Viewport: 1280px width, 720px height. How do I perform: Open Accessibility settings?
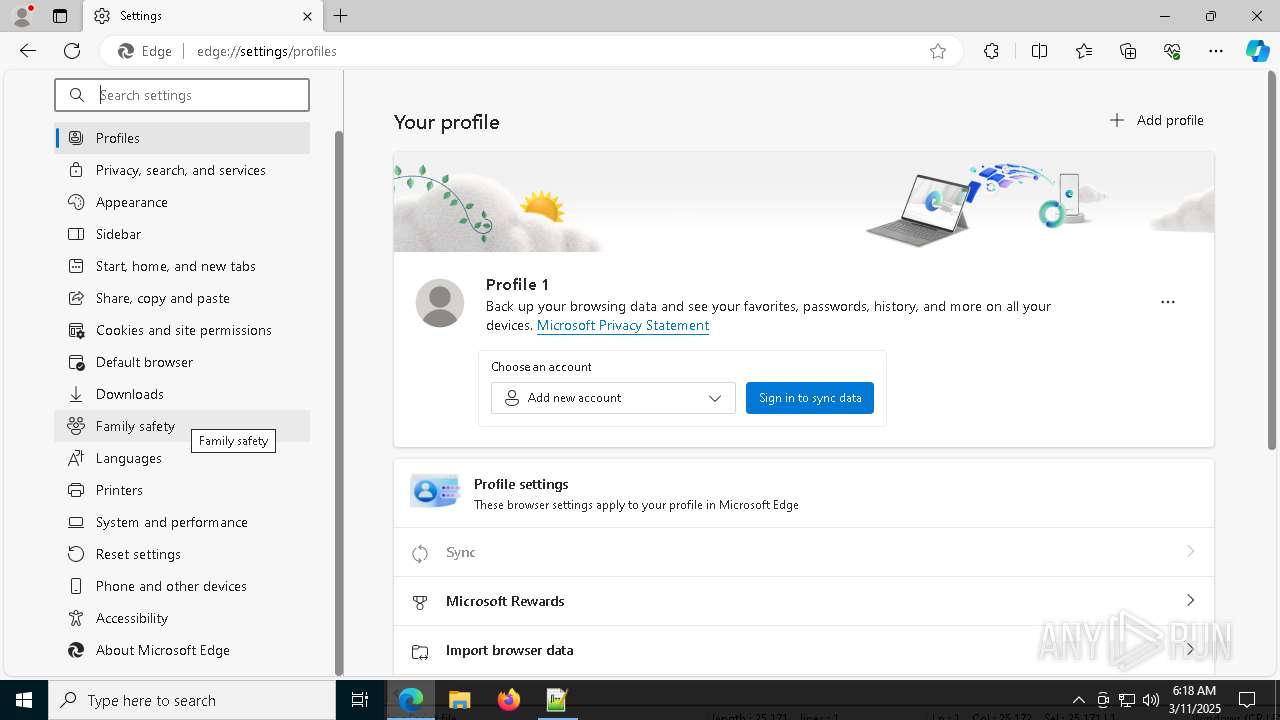pos(182,618)
